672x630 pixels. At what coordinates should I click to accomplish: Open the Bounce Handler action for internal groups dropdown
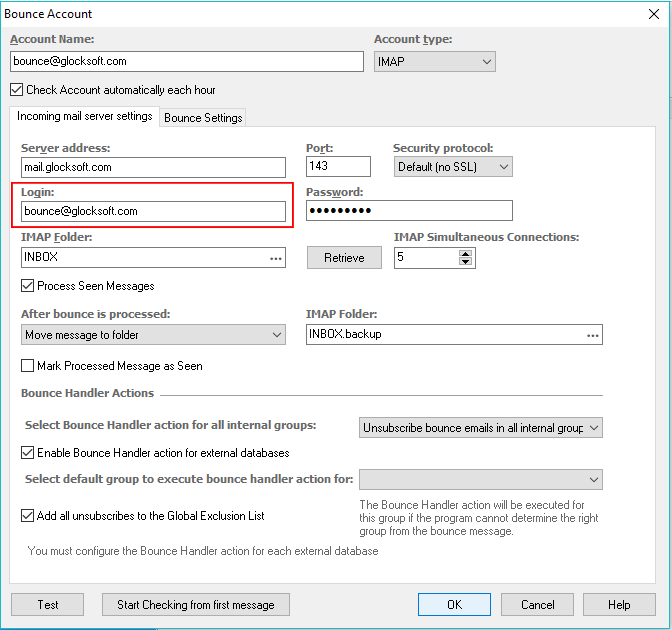(480, 428)
